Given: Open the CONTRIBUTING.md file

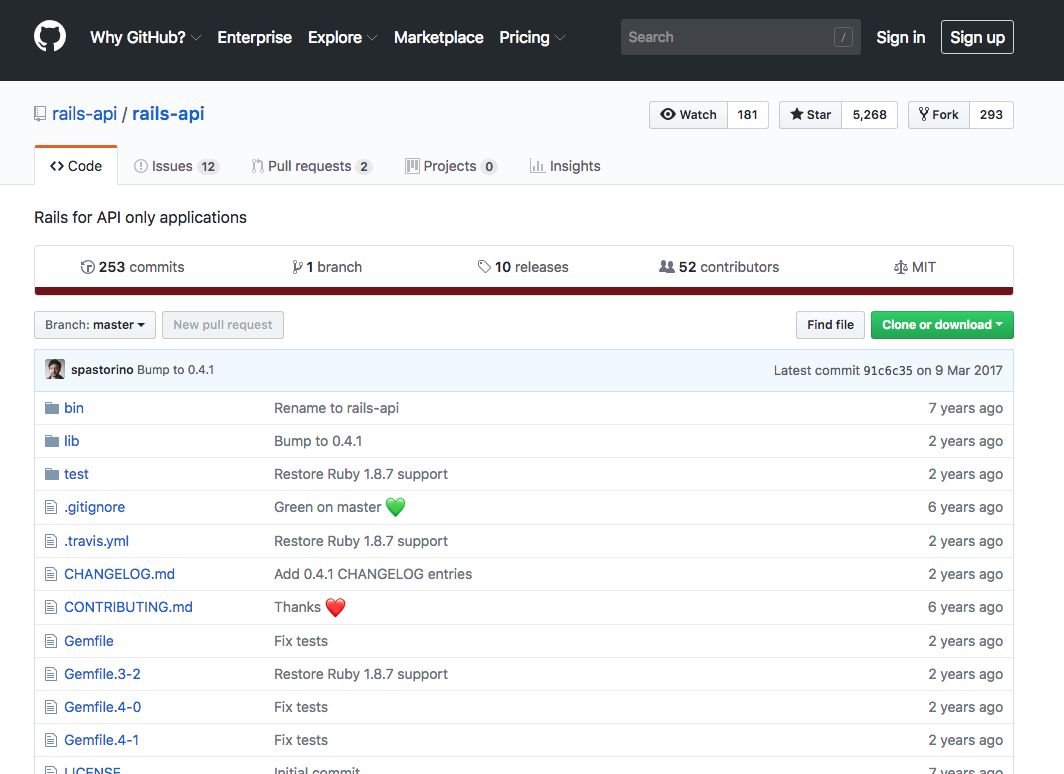Looking at the screenshot, I should click(x=128, y=607).
